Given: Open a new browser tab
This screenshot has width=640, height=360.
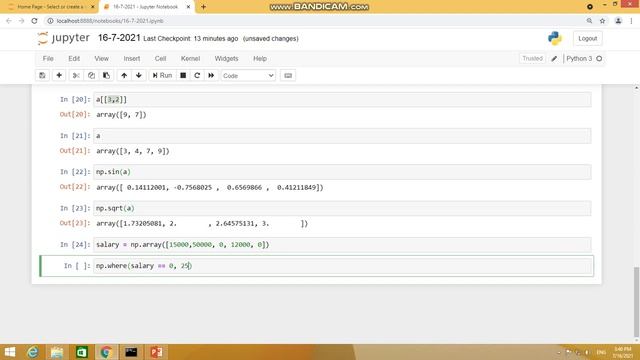Looking at the screenshot, I should pyautogui.click(x=203, y=7).
